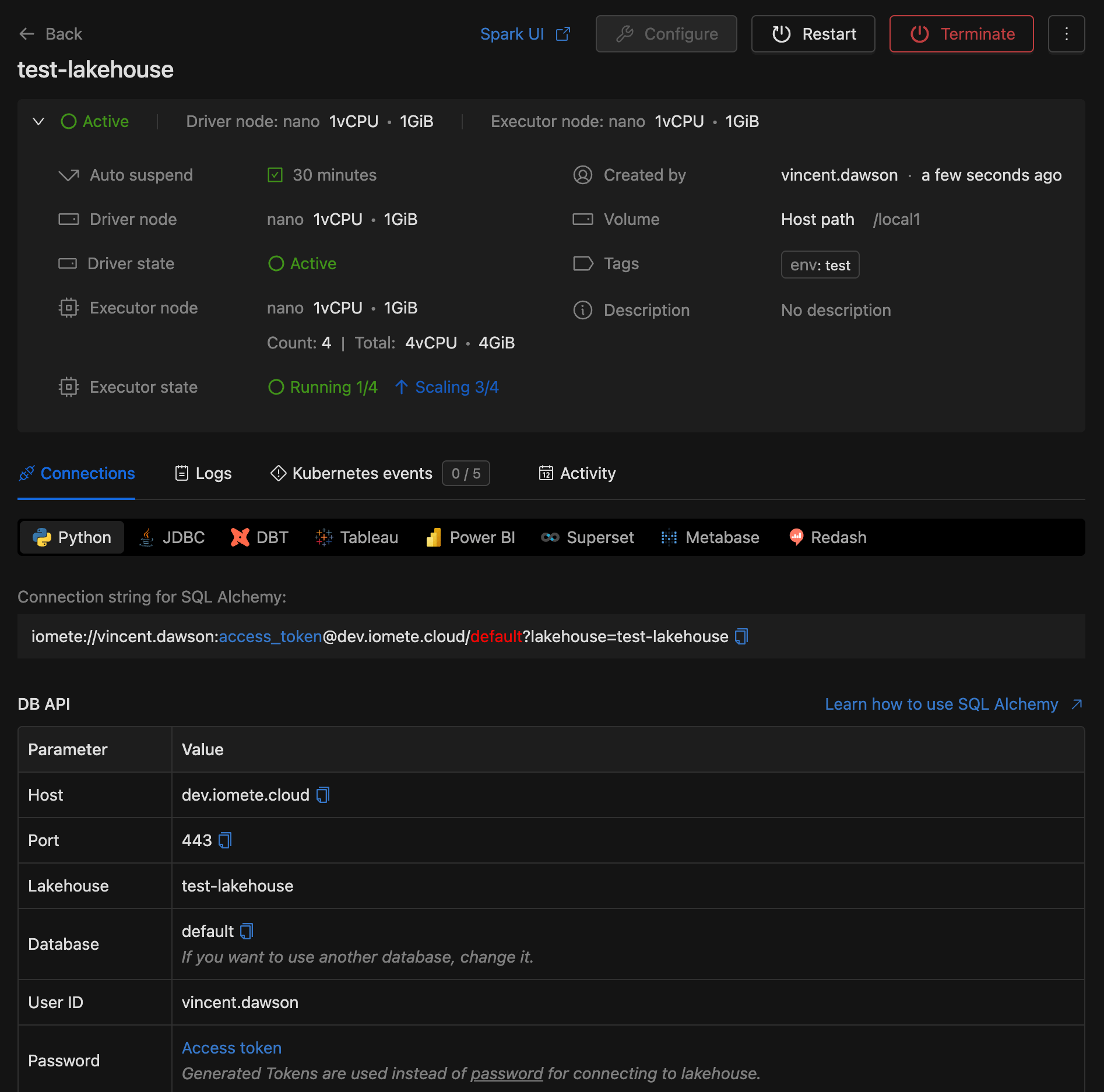Image resolution: width=1104 pixels, height=1092 pixels.
Task: Click the Scaling 3/4 executor status
Action: click(447, 387)
